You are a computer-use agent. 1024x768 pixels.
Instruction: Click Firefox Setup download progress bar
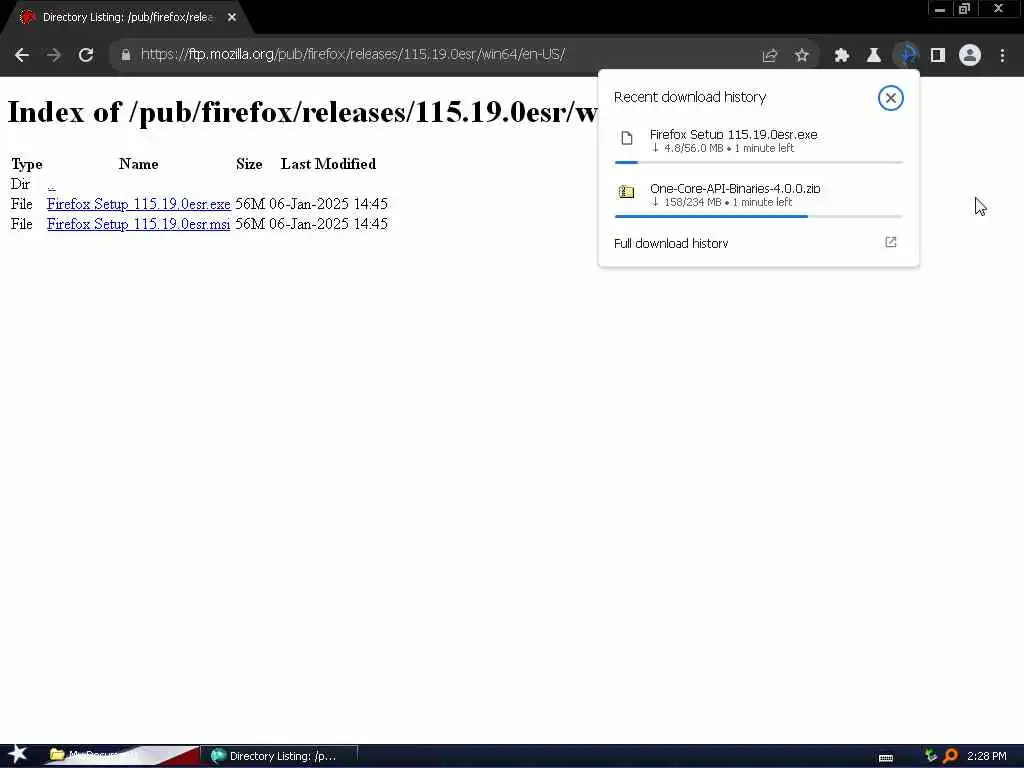point(759,162)
